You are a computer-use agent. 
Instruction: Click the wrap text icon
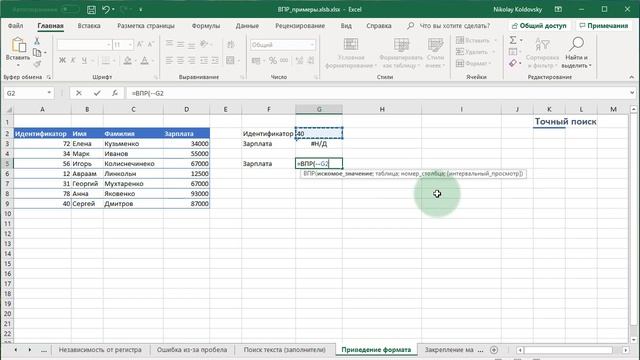pyautogui.click(x=231, y=44)
